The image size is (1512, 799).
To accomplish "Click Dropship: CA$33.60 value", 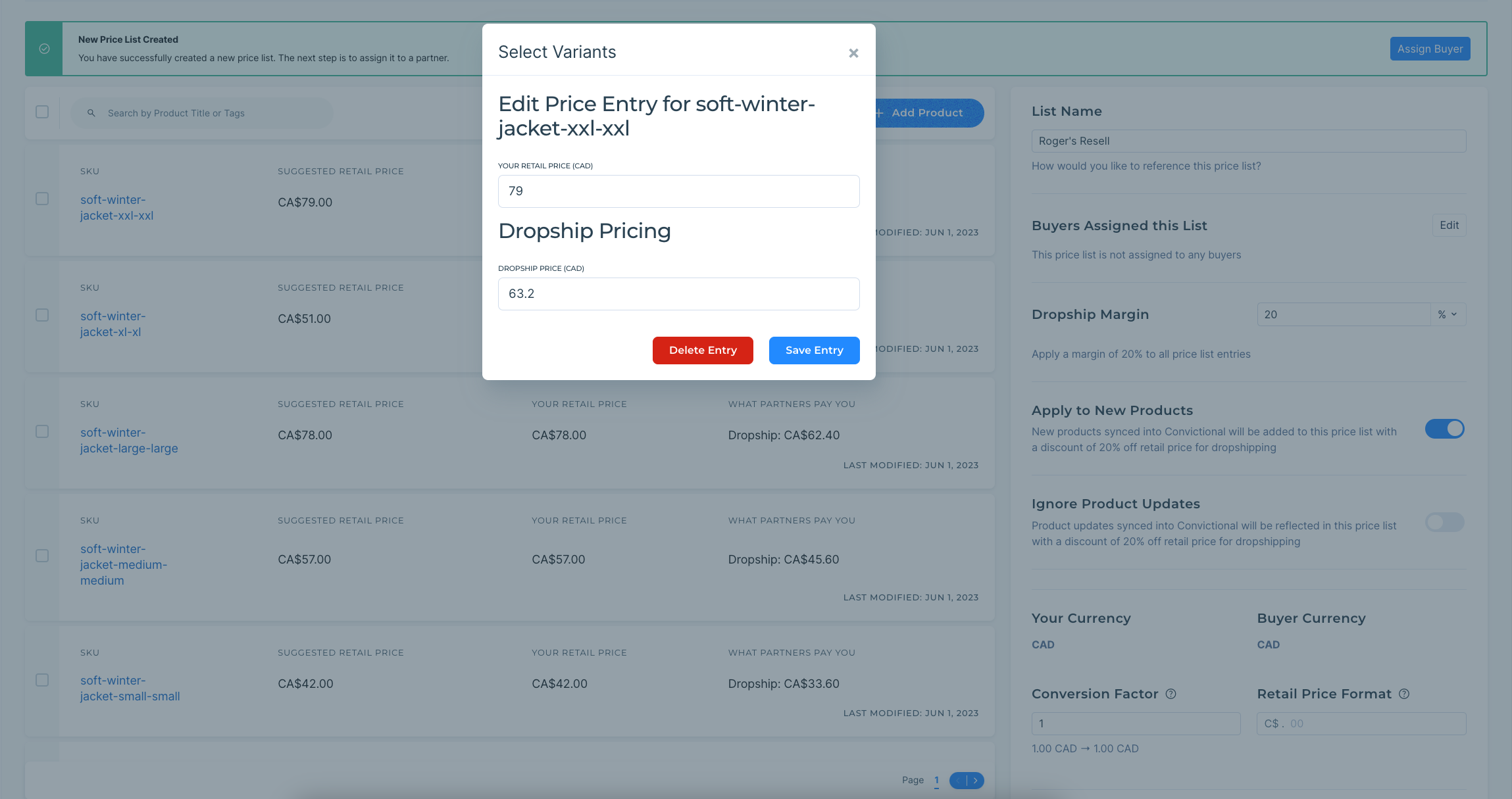I will pyautogui.click(x=784, y=684).
